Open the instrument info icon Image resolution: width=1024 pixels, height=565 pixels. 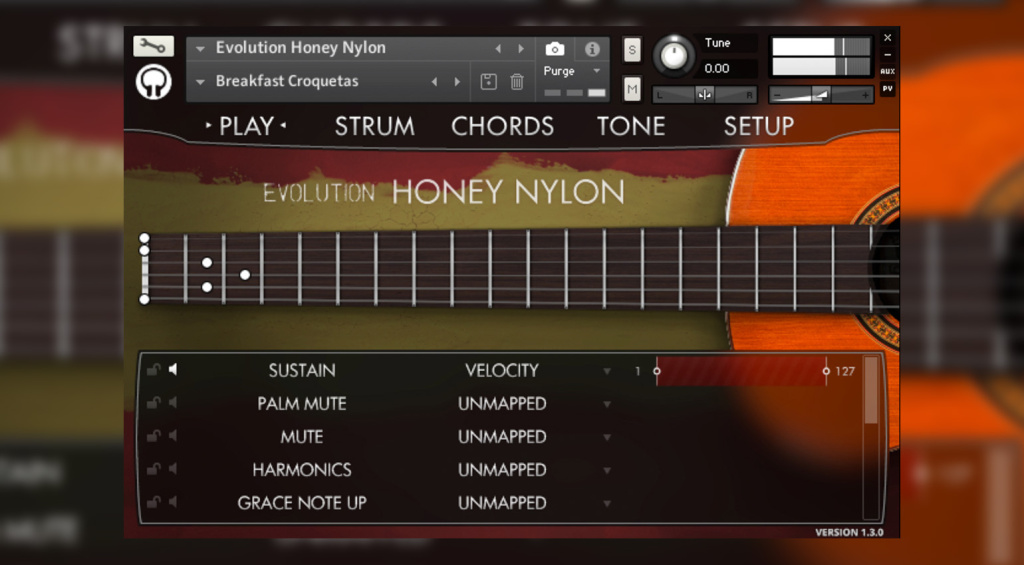point(592,49)
